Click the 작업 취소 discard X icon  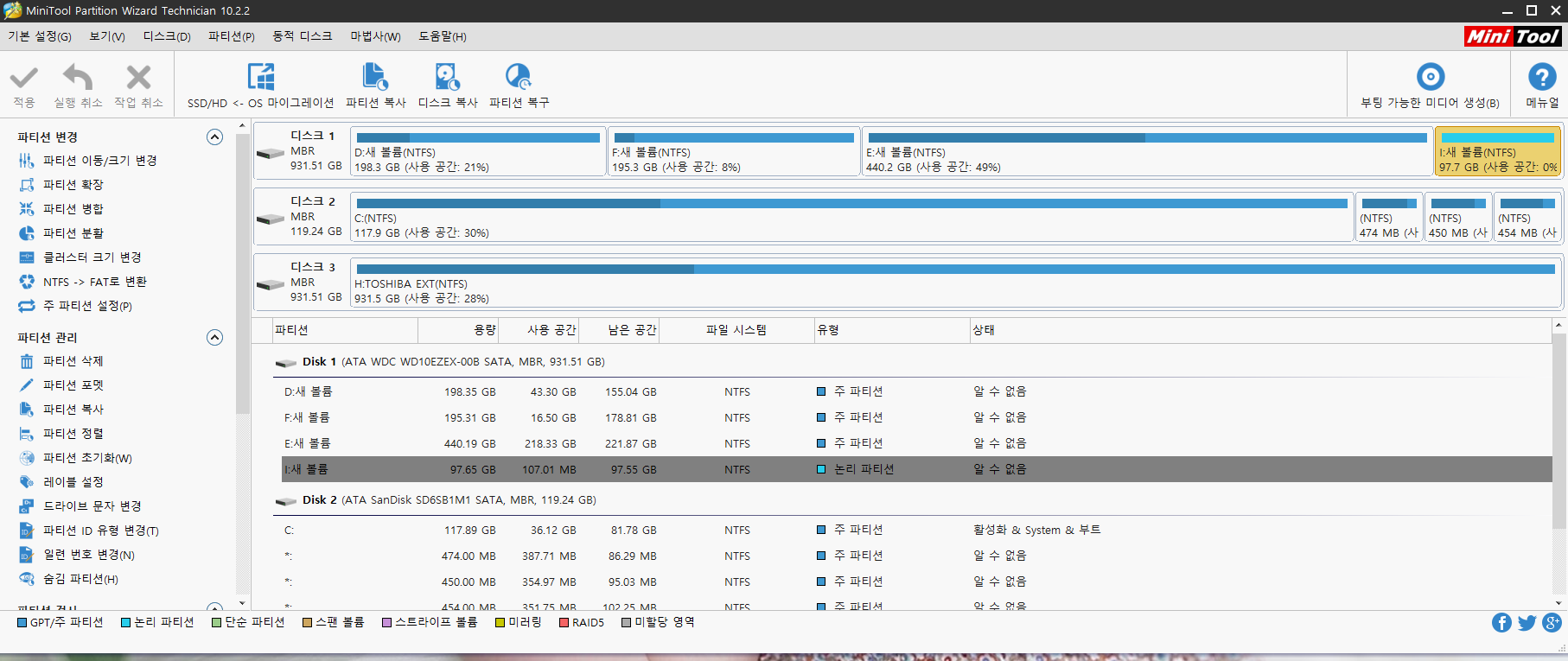[138, 78]
